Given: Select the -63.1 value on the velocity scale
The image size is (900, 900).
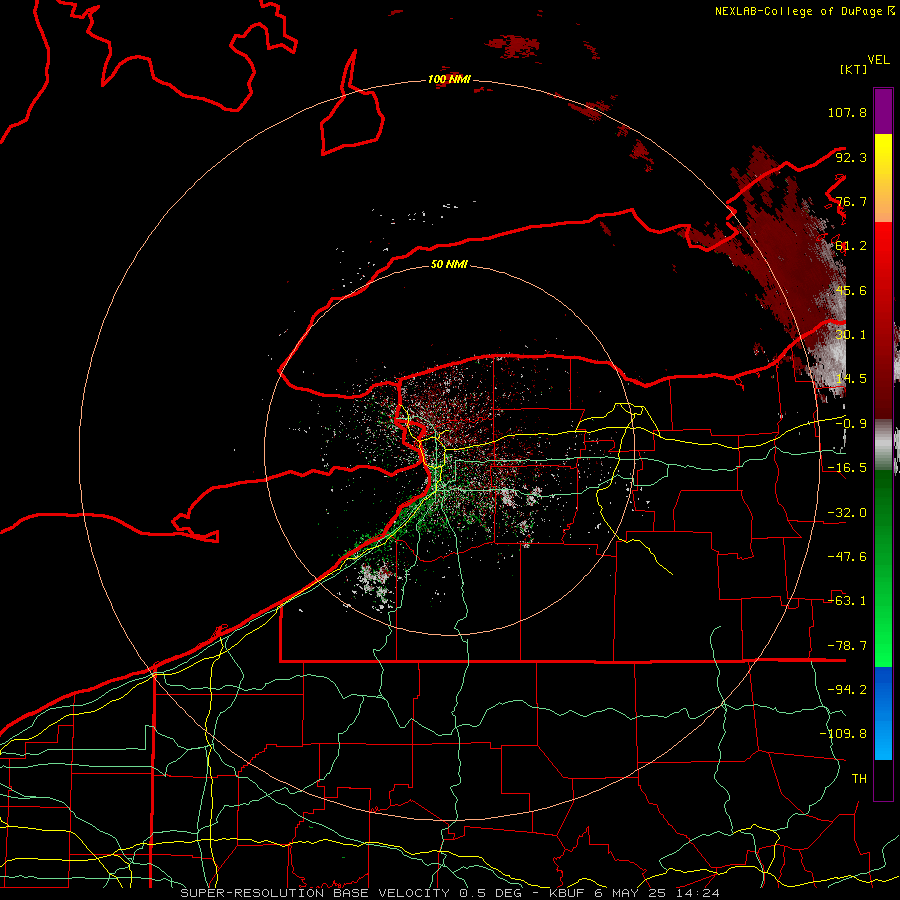Looking at the screenshot, I should pos(847,601).
